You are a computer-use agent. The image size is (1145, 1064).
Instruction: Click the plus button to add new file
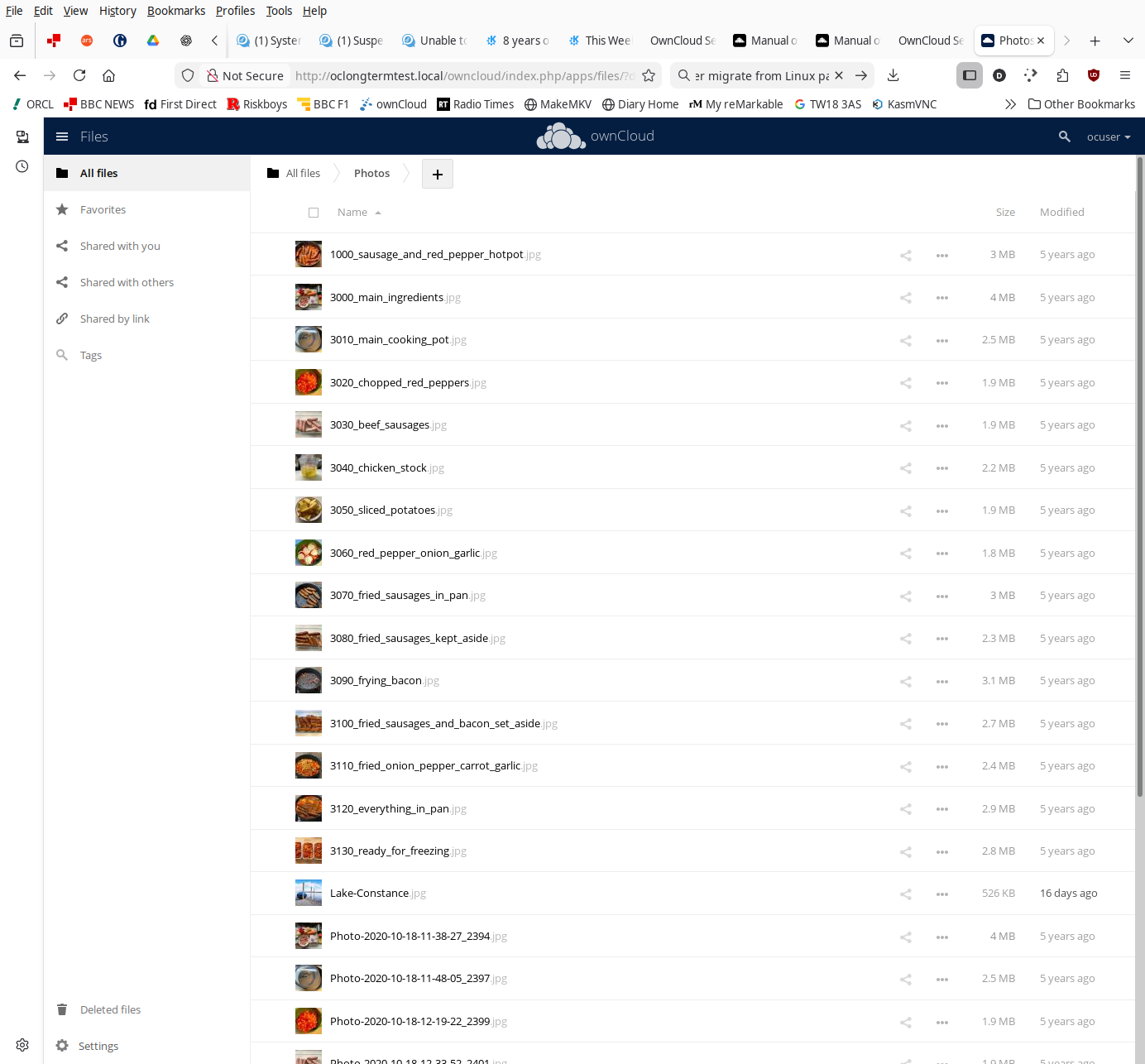(x=437, y=174)
